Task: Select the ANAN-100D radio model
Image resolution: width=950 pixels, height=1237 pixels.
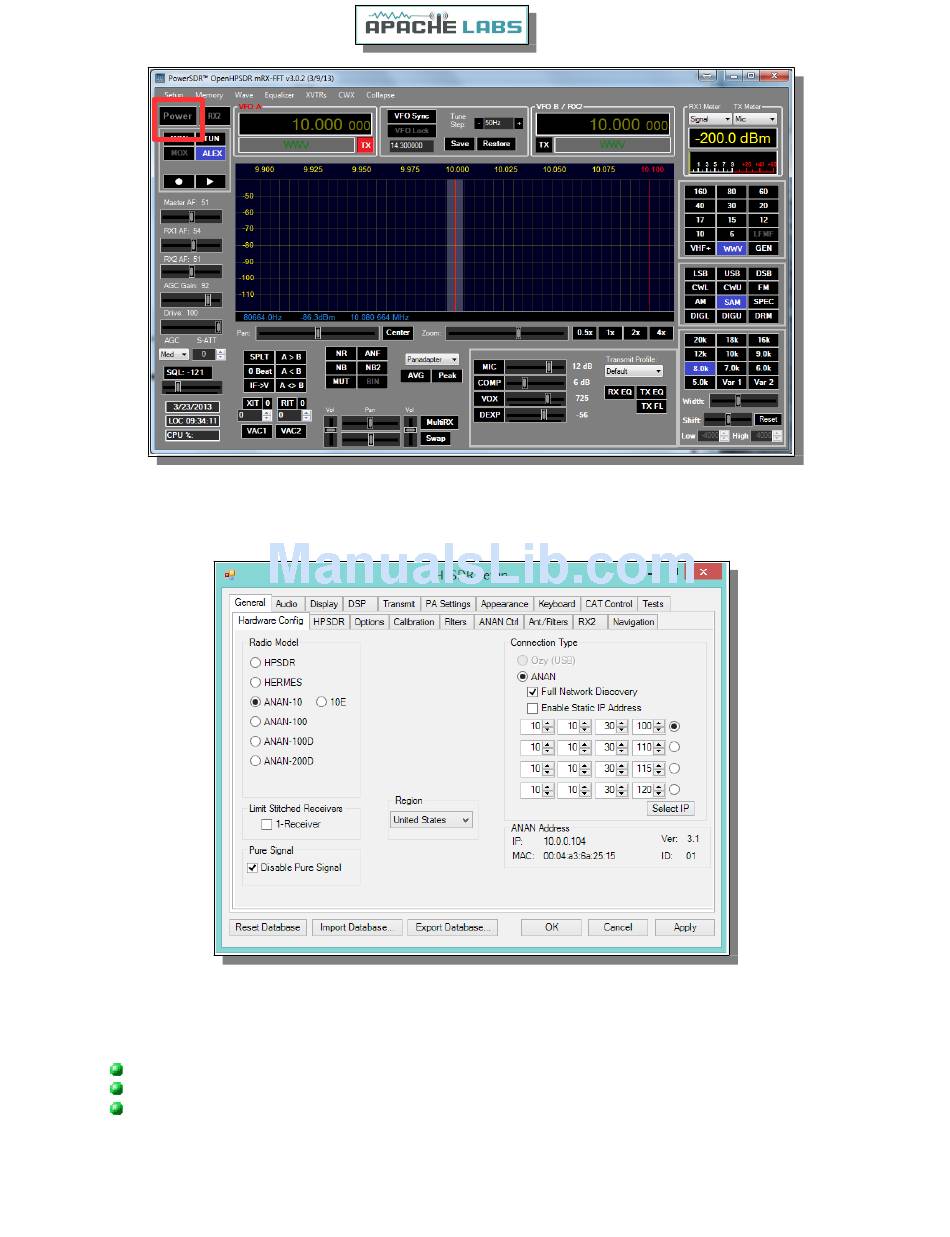Action: [255, 741]
